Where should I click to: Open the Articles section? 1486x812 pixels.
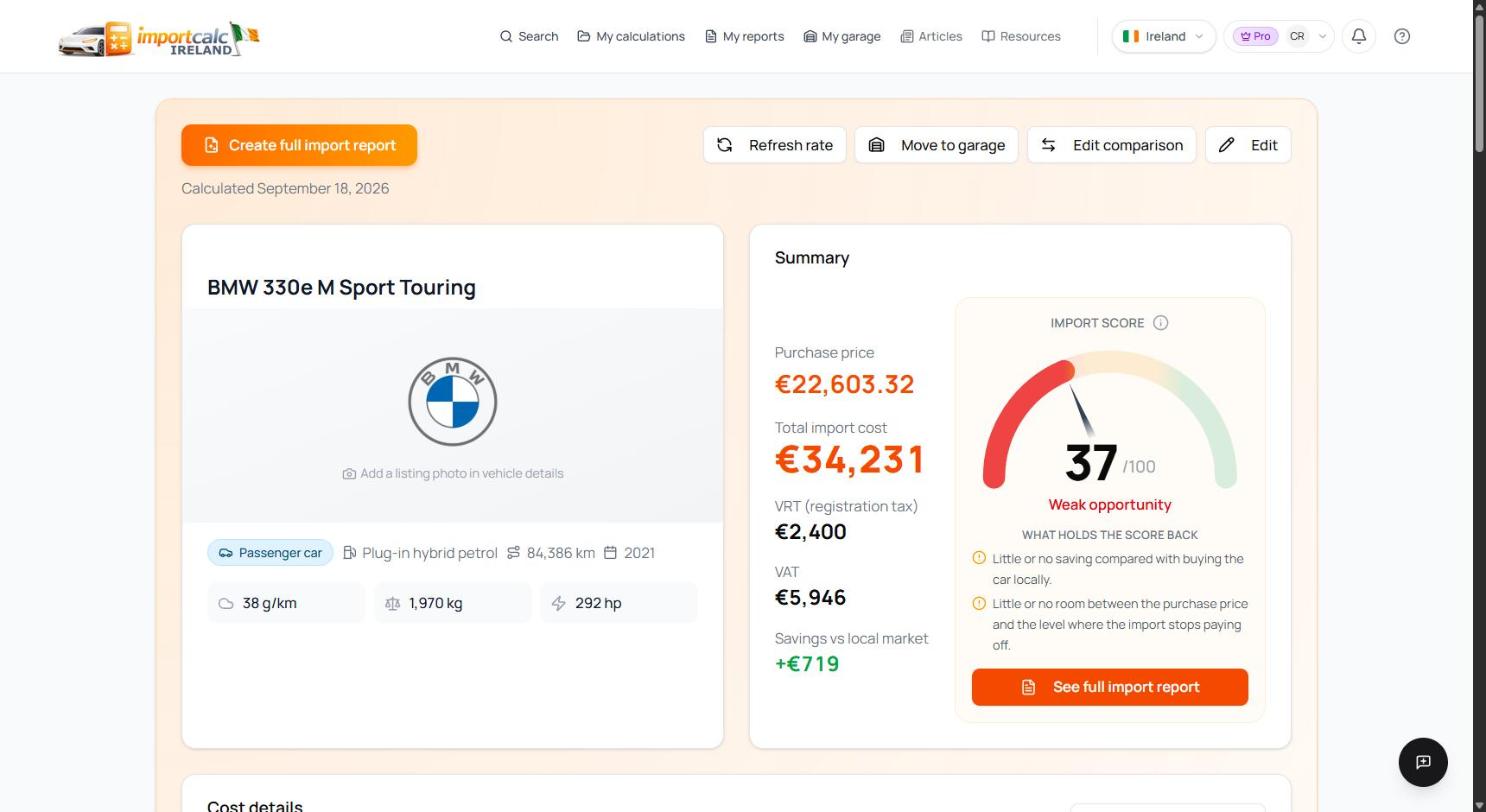[x=931, y=36]
